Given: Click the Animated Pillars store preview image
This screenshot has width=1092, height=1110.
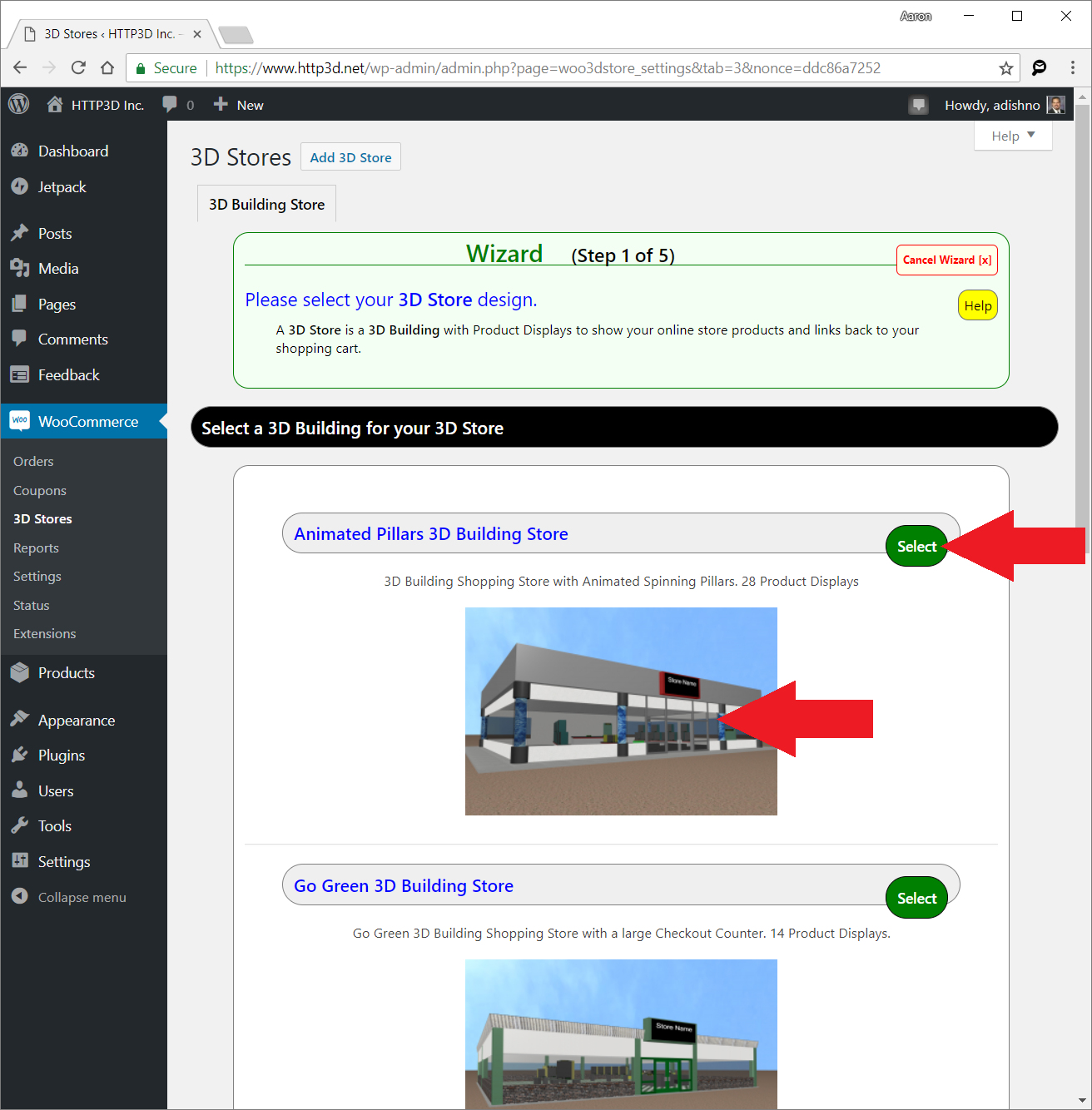Looking at the screenshot, I should click(x=621, y=711).
